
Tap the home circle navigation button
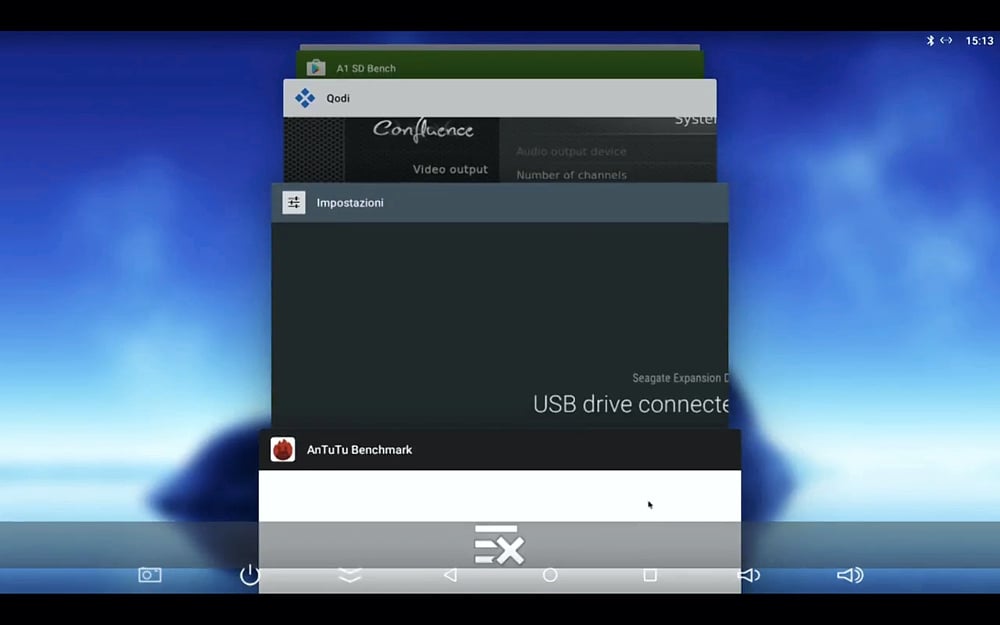point(550,575)
